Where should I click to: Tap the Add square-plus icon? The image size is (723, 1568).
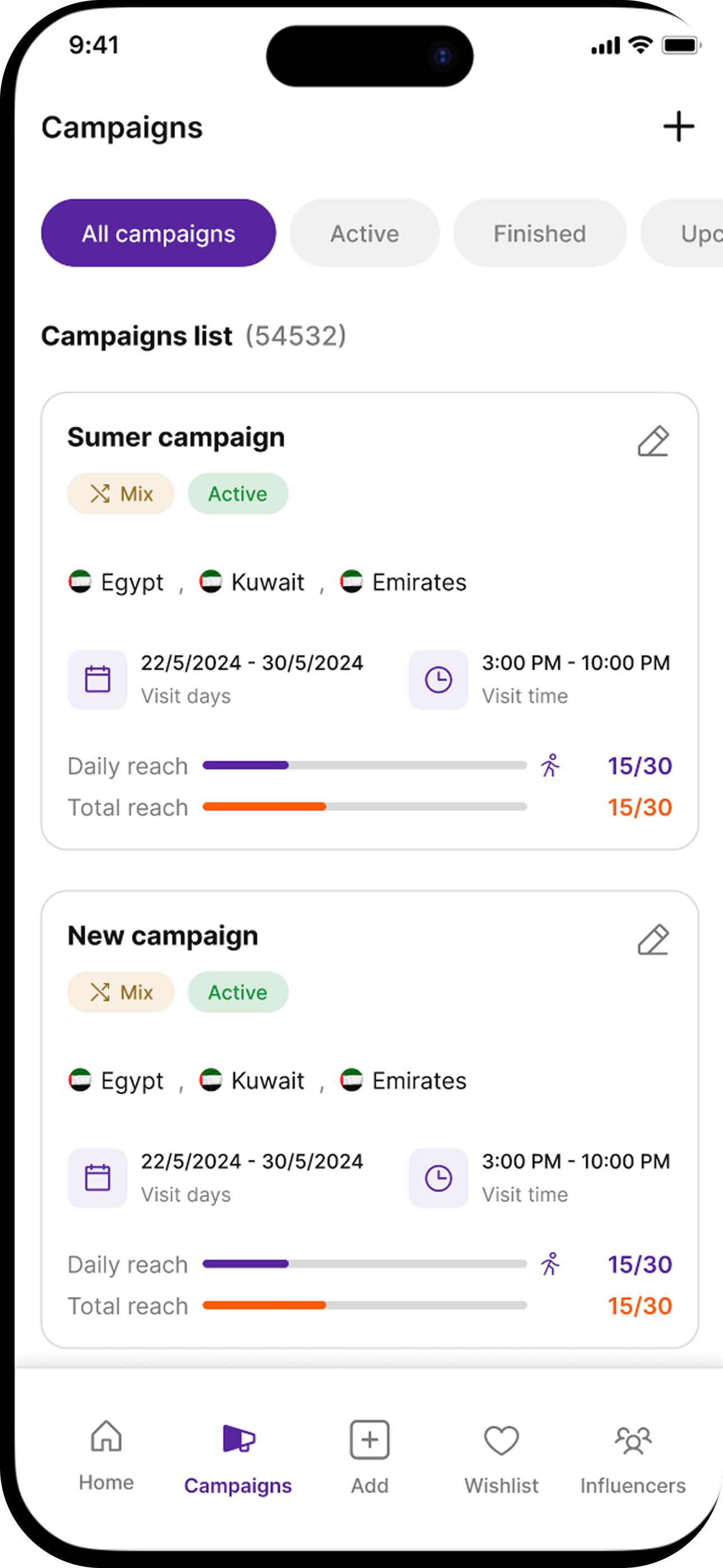click(x=369, y=1440)
